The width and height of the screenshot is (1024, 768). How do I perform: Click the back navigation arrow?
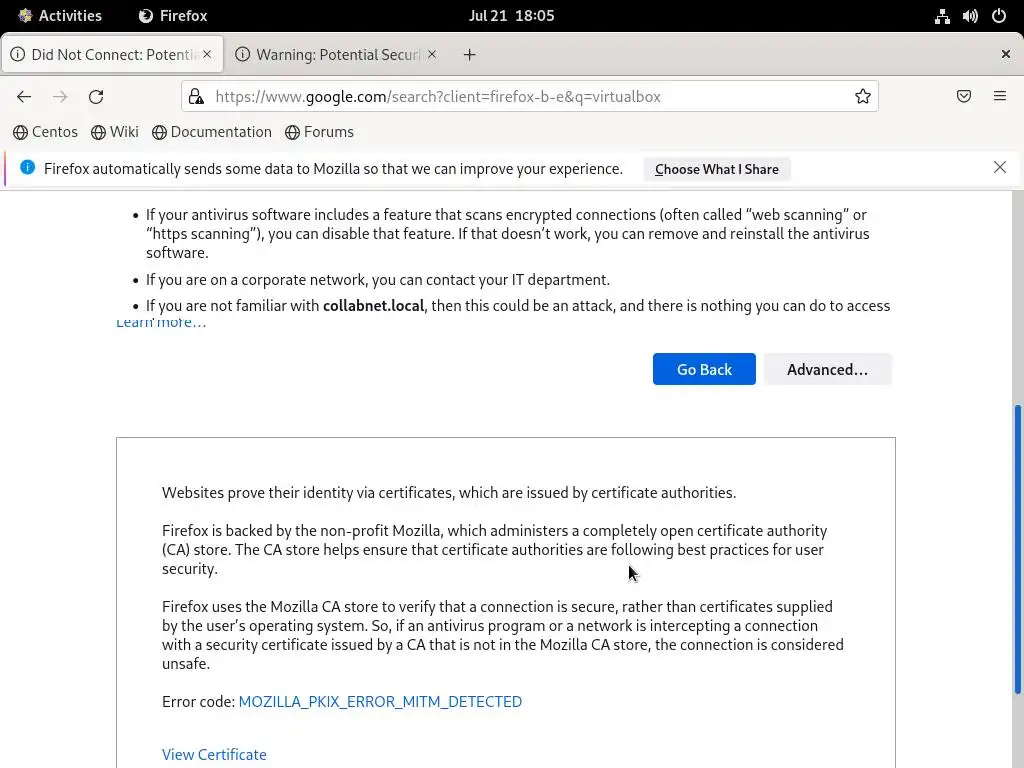tap(24, 97)
